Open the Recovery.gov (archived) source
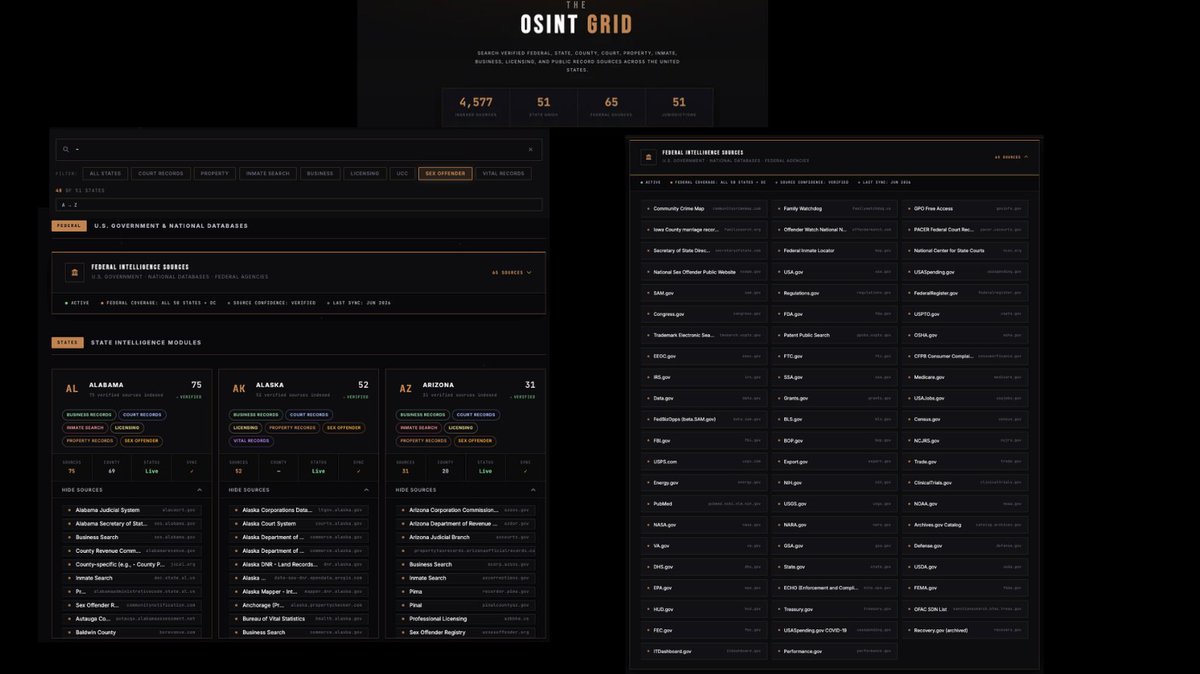The image size is (1200, 674). pos(965,630)
